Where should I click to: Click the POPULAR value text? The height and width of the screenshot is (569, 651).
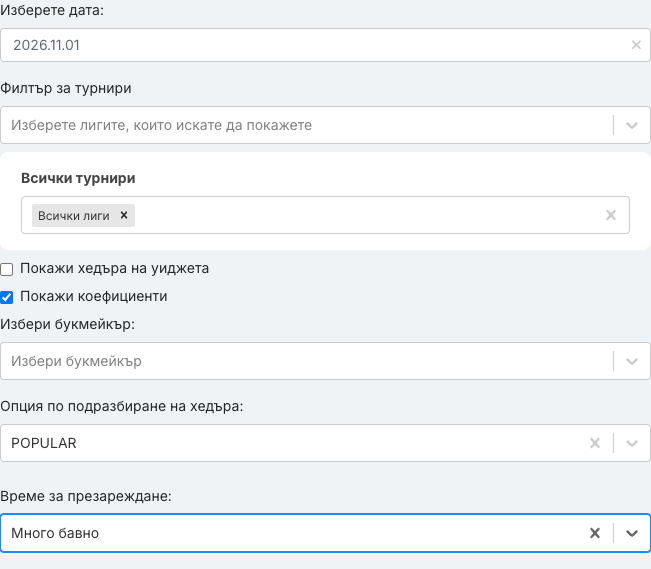(x=44, y=443)
